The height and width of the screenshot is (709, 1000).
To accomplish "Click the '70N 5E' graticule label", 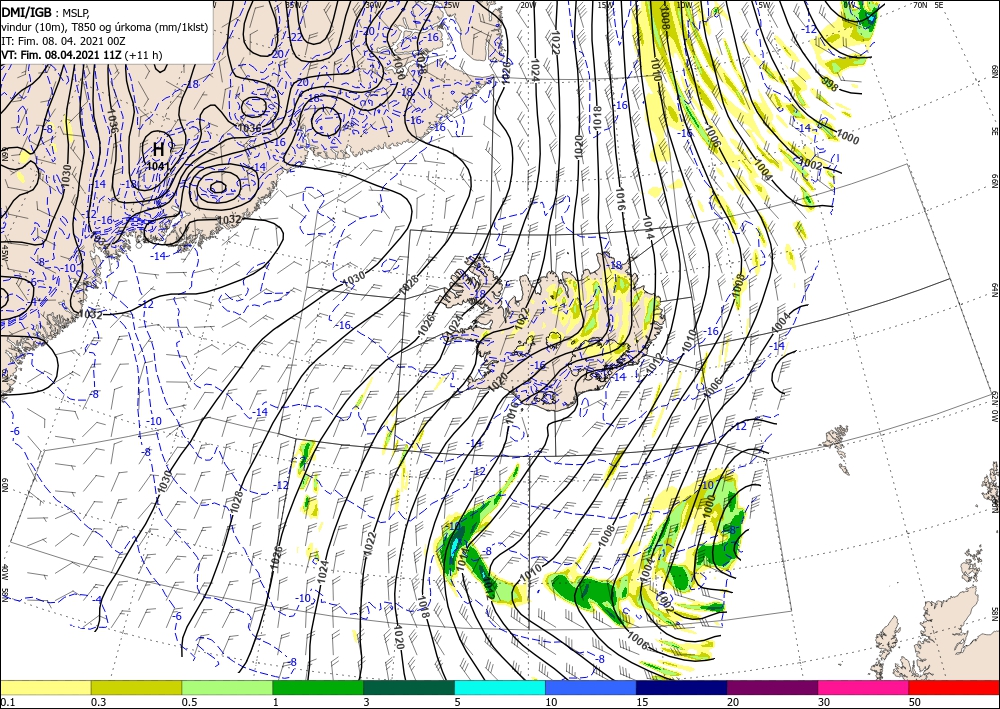I will (x=928, y=5).
